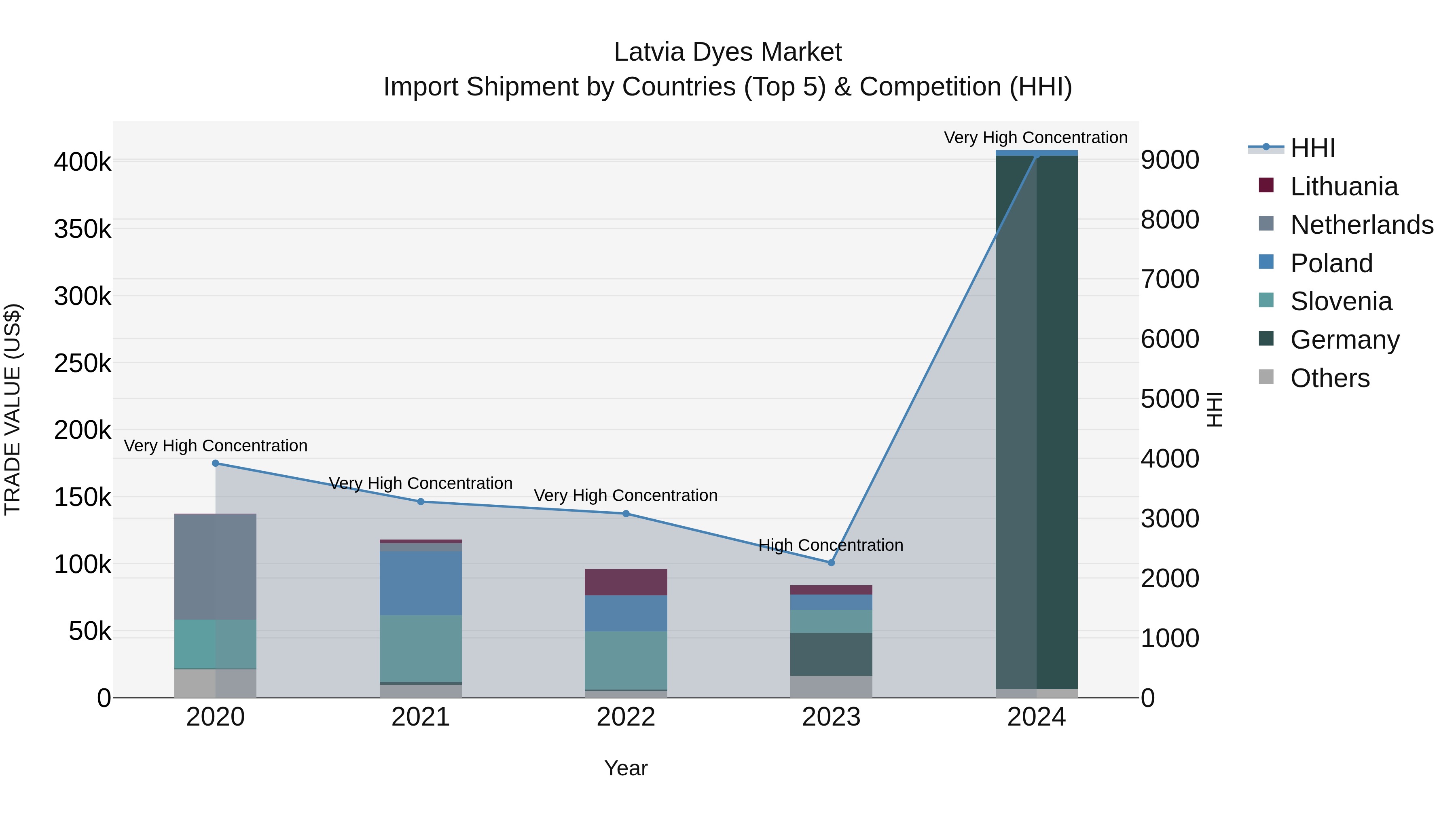Select the 2021 HHI data point
Screen dimensions: 1456x819
click(x=421, y=502)
